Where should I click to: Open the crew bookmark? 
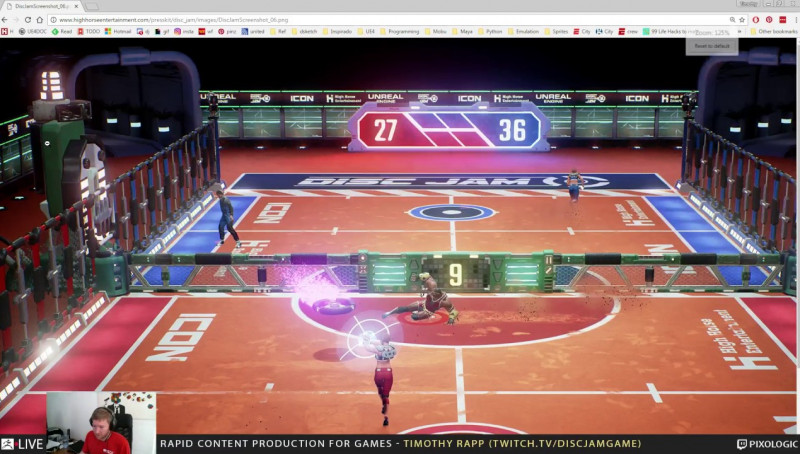[628, 32]
